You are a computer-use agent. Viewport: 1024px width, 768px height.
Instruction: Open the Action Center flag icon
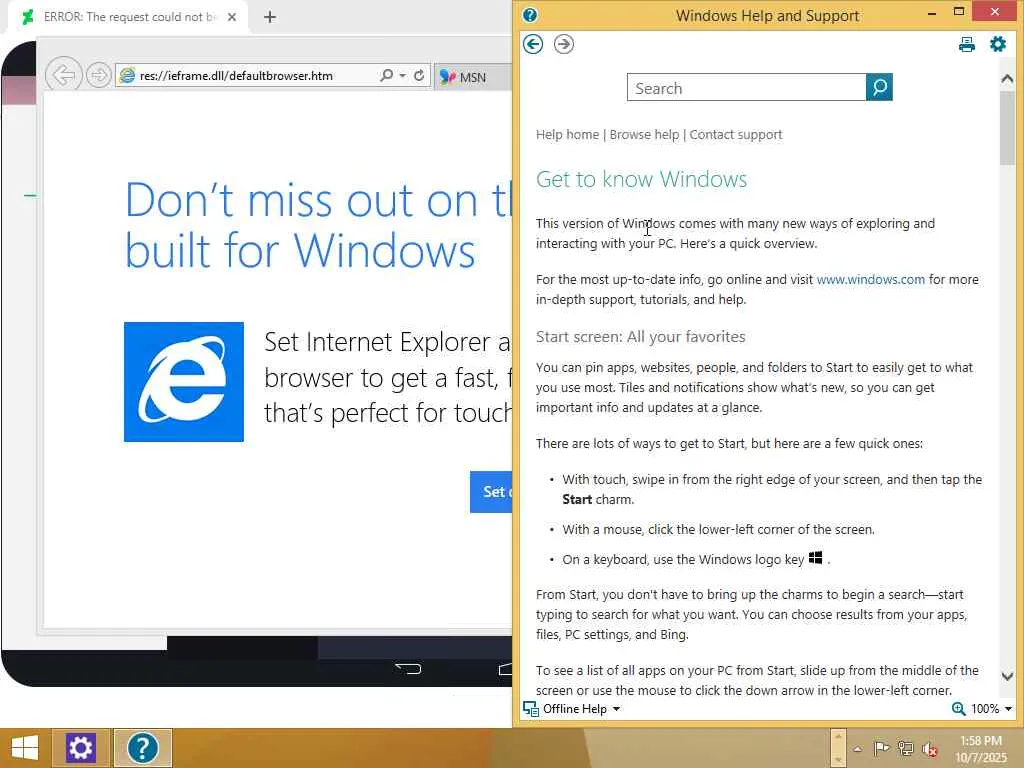pyautogui.click(x=881, y=748)
